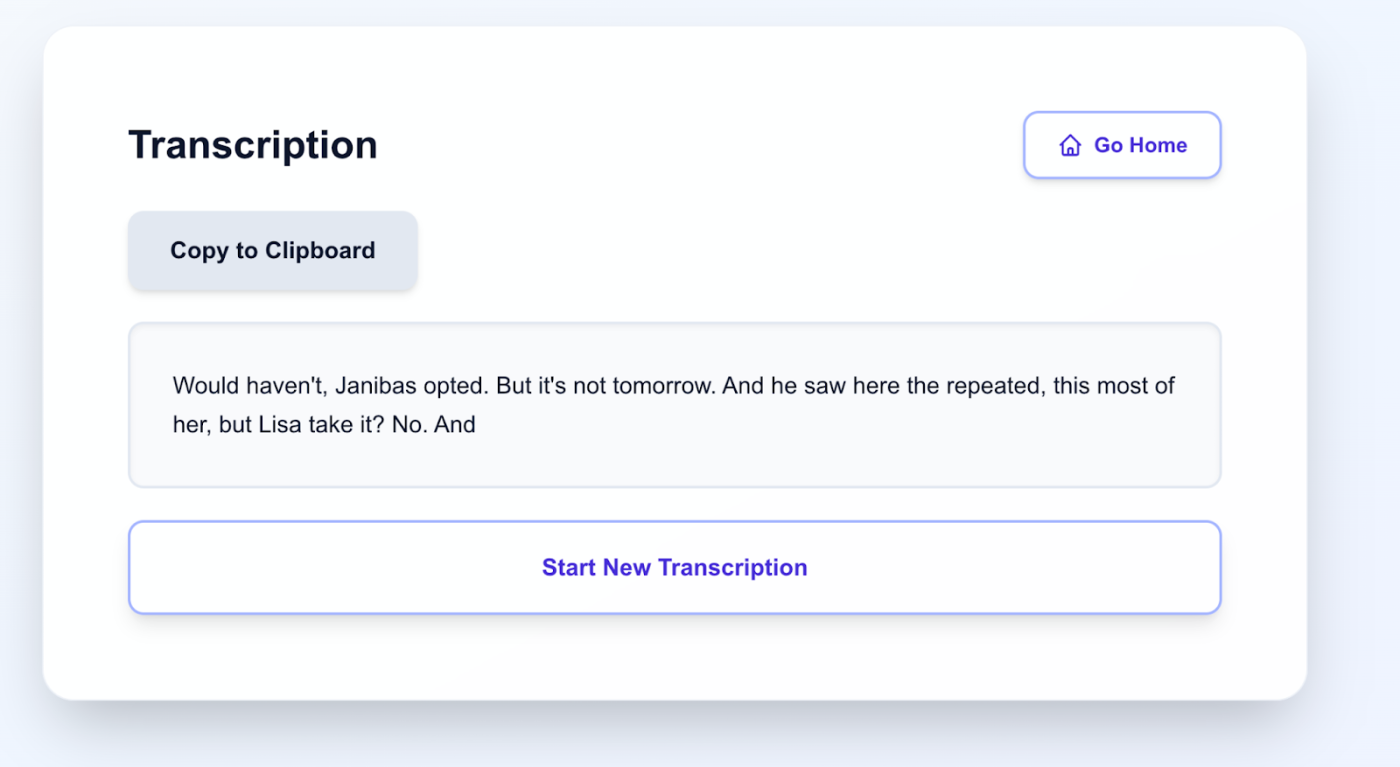Click the 'Go Home' label text
This screenshot has width=1400, height=767.
(x=1140, y=145)
